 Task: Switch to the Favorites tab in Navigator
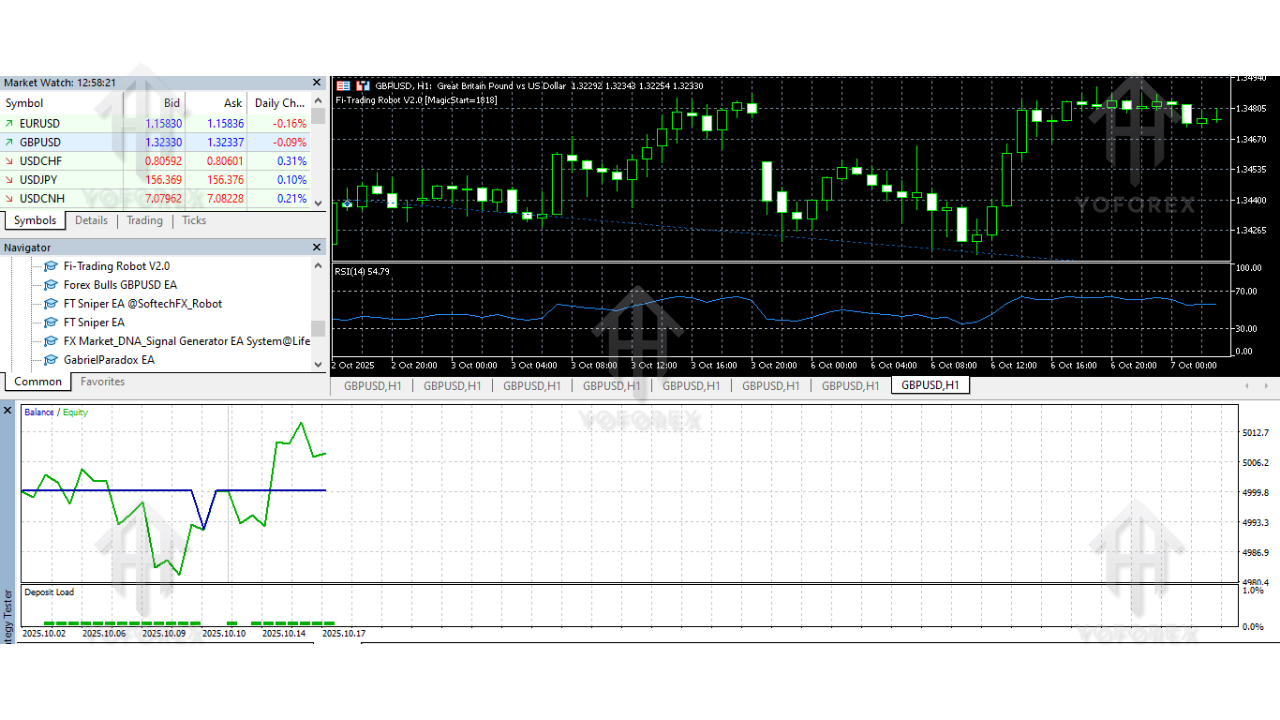coord(102,381)
